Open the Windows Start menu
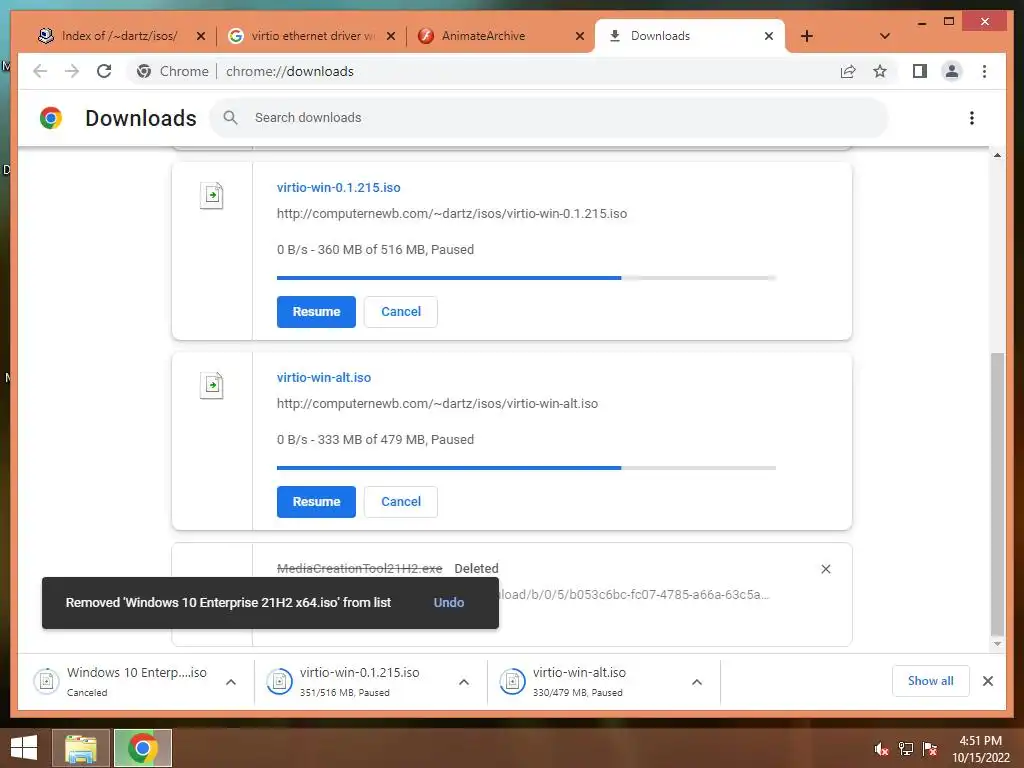The width and height of the screenshot is (1024, 768). (x=24, y=748)
